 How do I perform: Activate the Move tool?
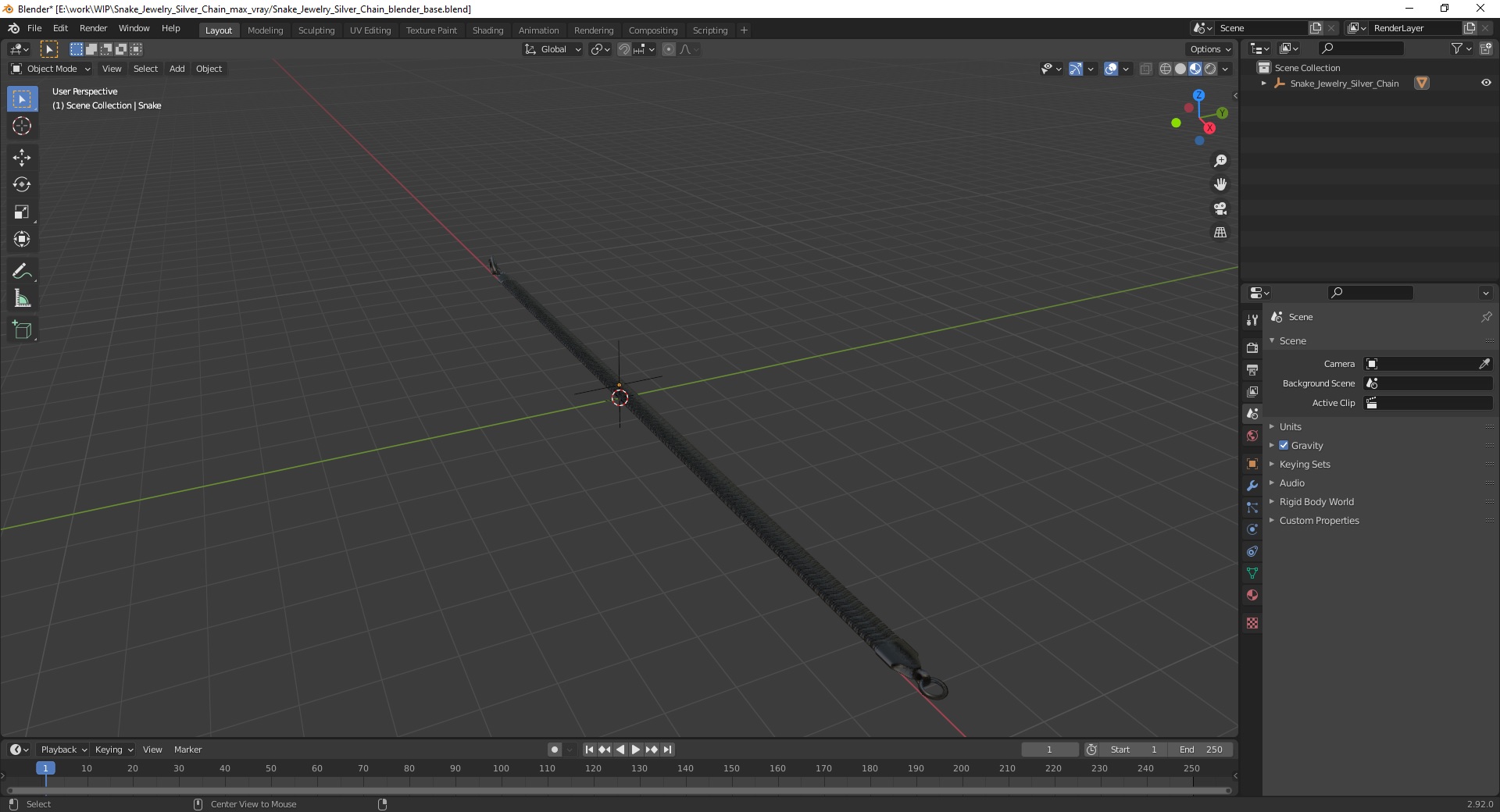pos(22,158)
